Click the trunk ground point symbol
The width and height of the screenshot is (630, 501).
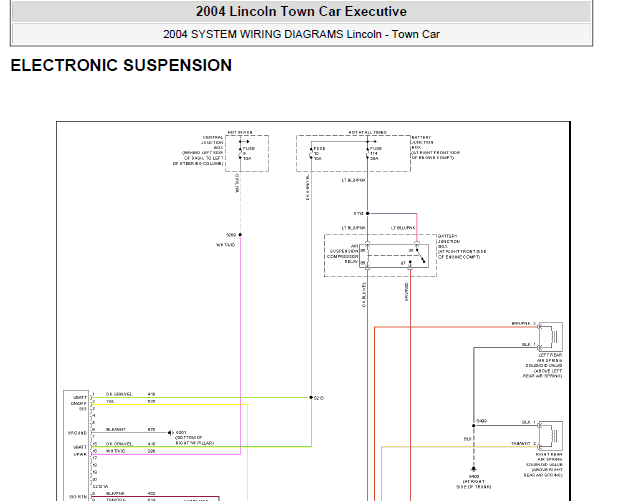(x=474, y=468)
